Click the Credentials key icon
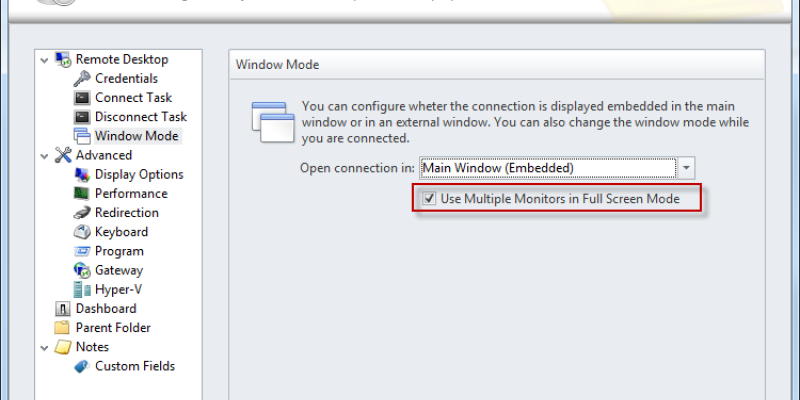 click(82, 79)
